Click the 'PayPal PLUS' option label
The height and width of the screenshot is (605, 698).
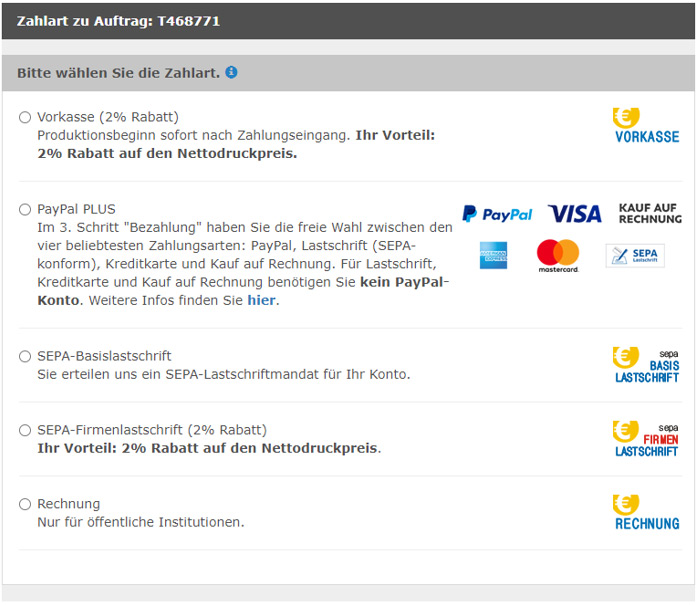(76, 209)
